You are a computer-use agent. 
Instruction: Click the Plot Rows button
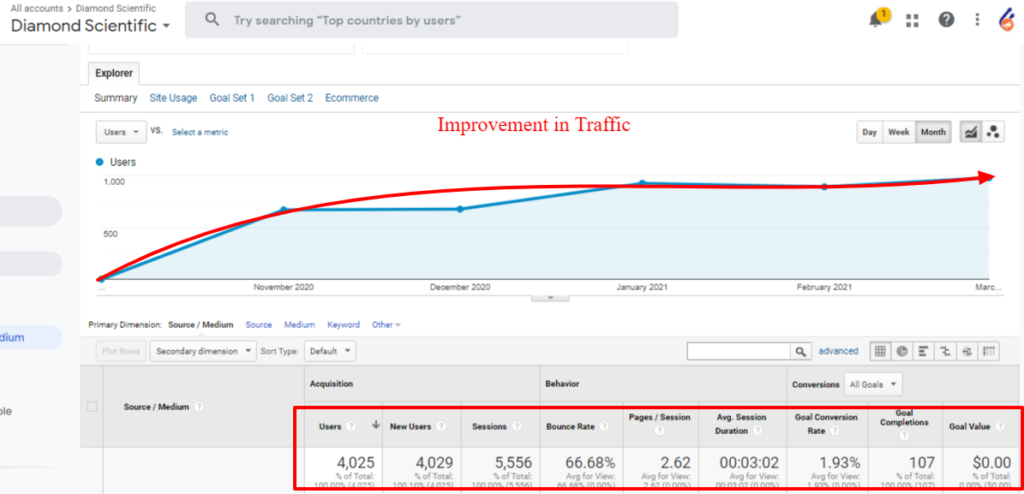(119, 351)
